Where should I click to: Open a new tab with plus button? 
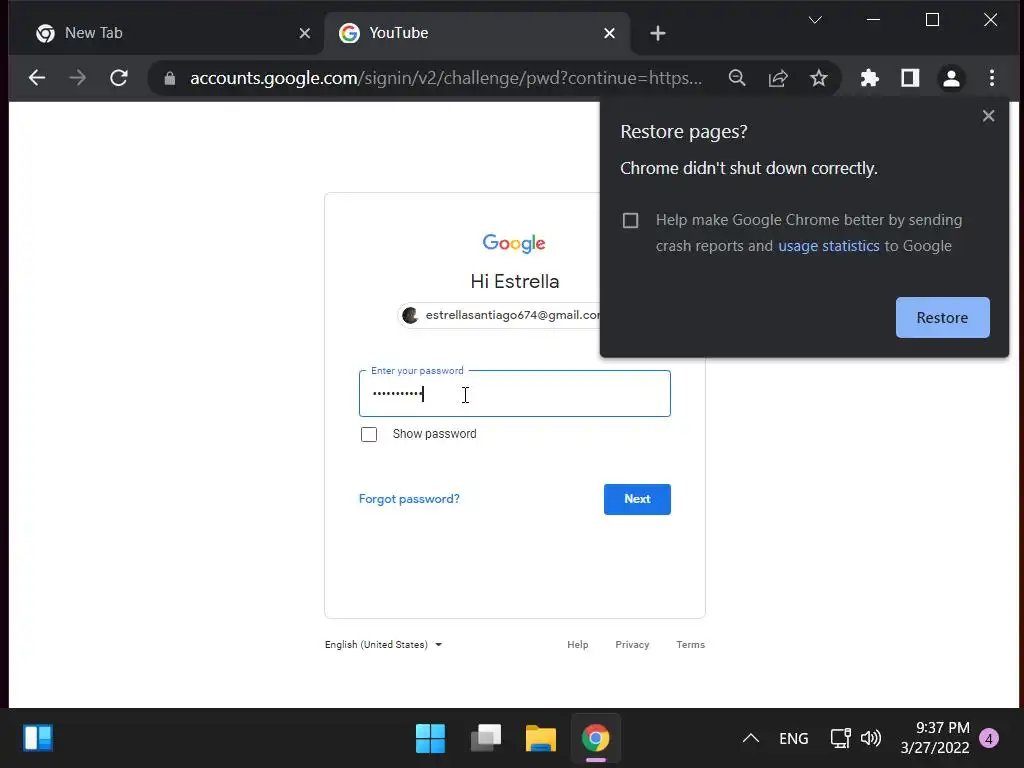(x=658, y=33)
